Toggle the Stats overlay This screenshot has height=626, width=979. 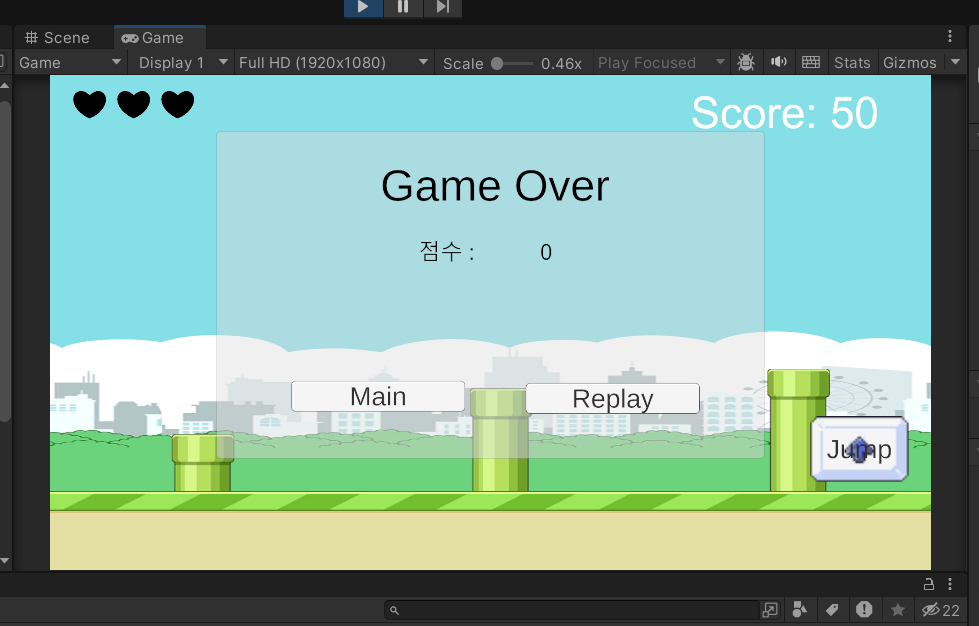pyautogui.click(x=852, y=62)
